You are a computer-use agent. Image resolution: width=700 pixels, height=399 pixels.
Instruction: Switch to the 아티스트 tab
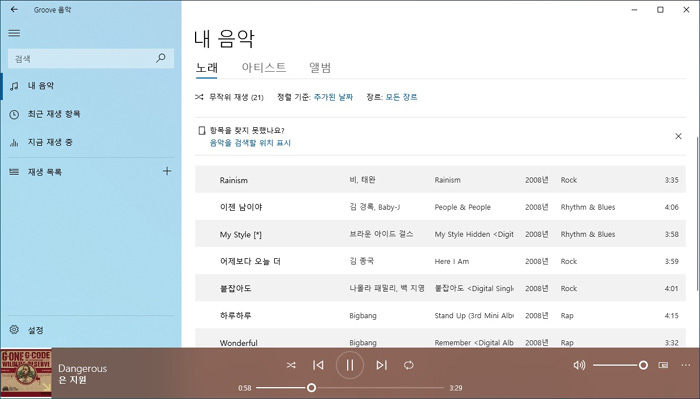coord(264,68)
